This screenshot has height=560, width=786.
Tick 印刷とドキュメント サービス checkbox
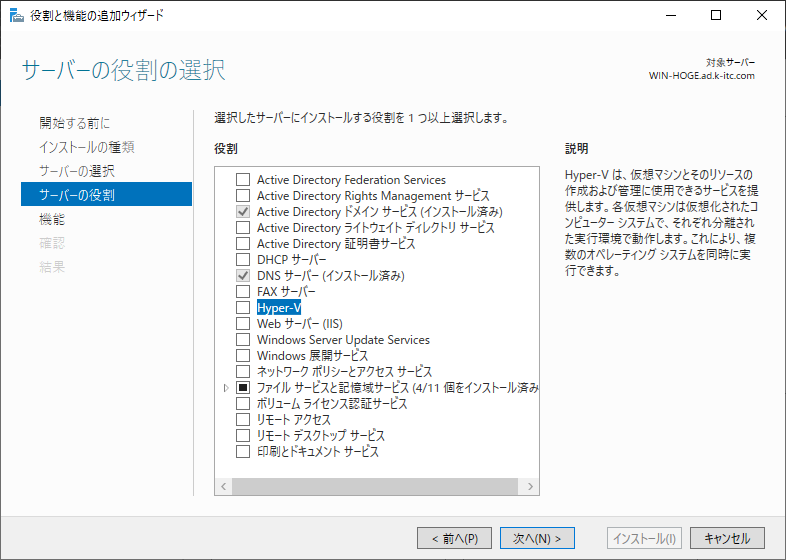pos(243,451)
